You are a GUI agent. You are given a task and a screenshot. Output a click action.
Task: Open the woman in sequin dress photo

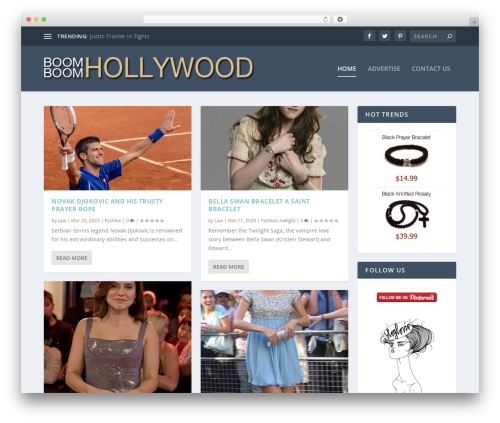coord(118,337)
